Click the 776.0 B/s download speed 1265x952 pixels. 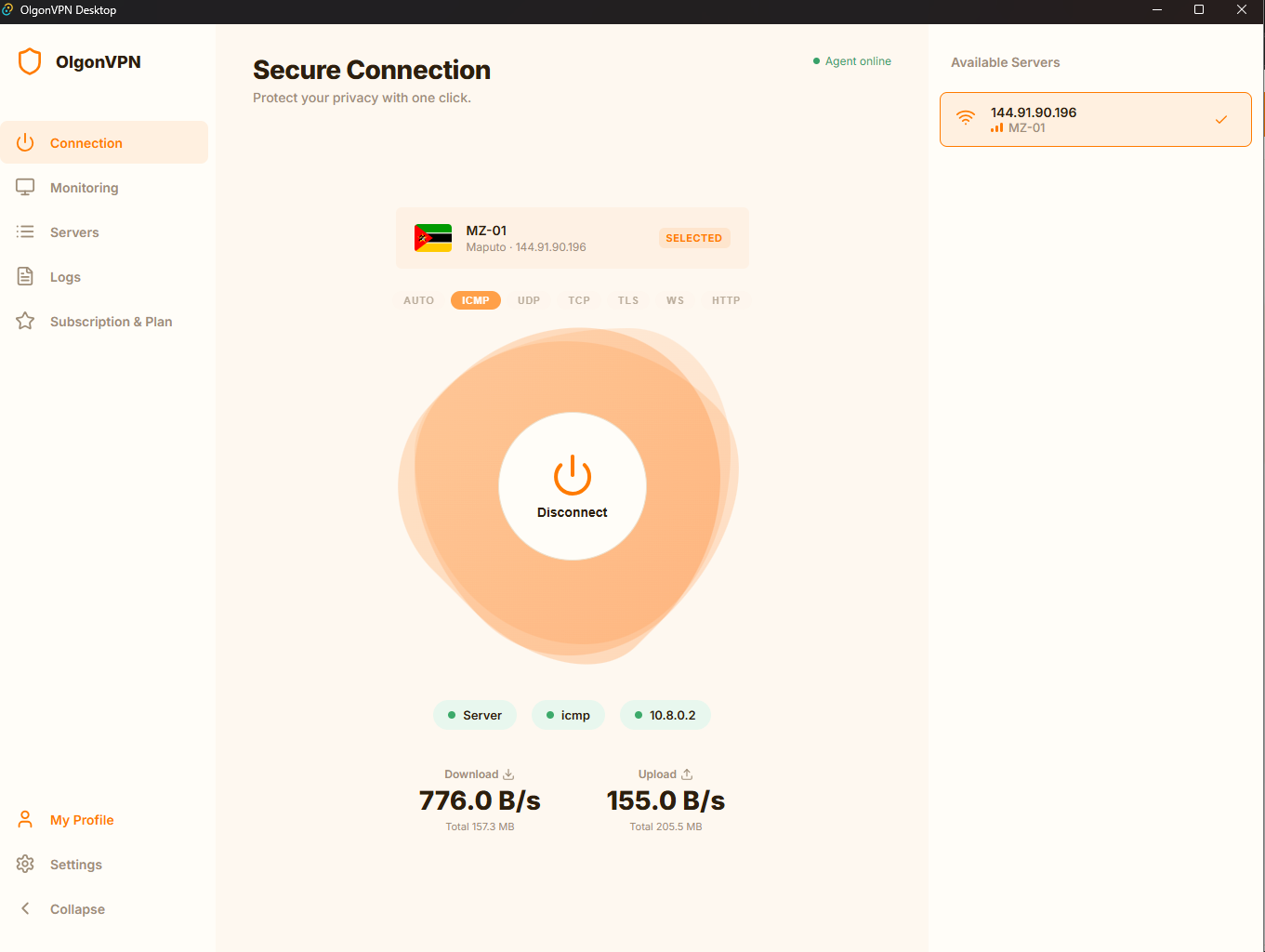(480, 800)
